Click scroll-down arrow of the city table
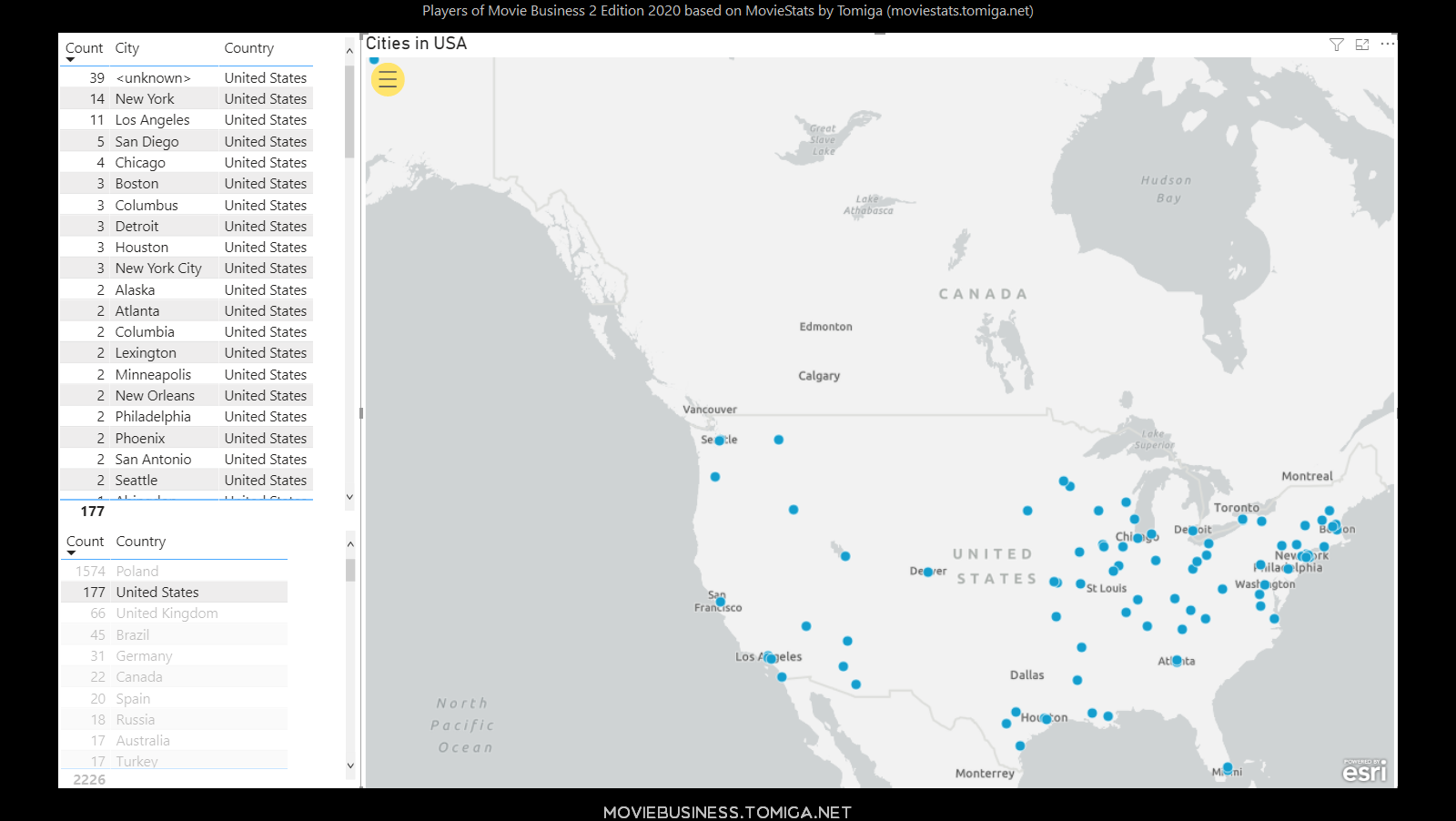1456x821 pixels. [x=349, y=497]
